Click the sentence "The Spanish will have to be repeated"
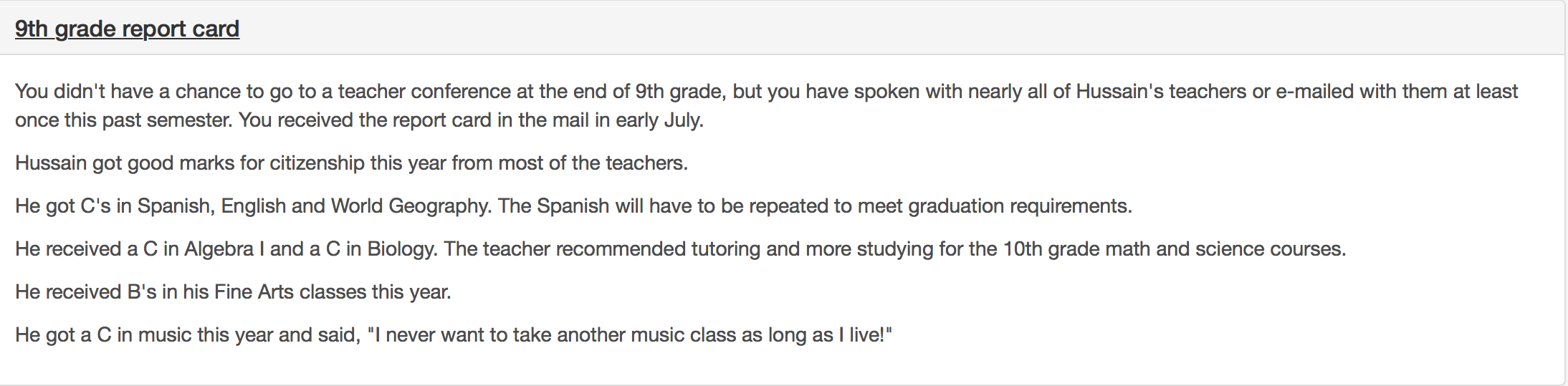Image resolution: width=1568 pixels, height=386 pixels. [x=816, y=206]
